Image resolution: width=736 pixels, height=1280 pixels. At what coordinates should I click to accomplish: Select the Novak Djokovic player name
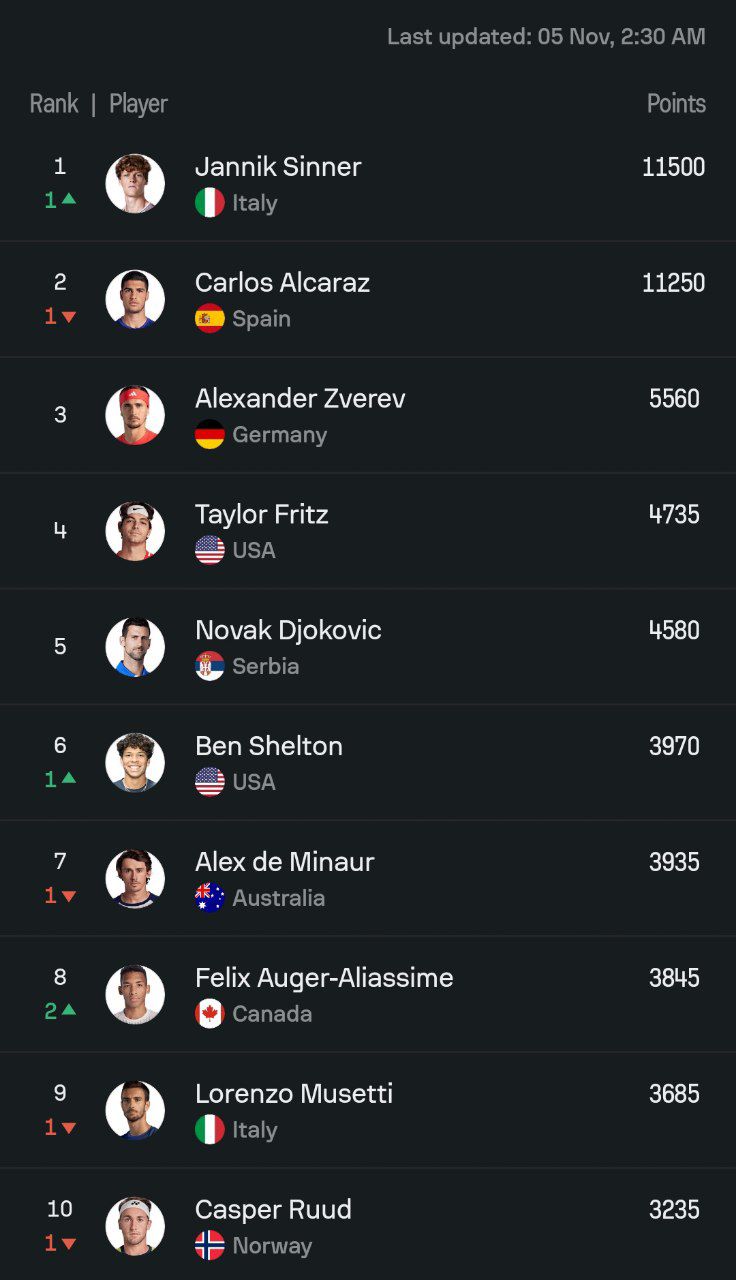(x=288, y=631)
